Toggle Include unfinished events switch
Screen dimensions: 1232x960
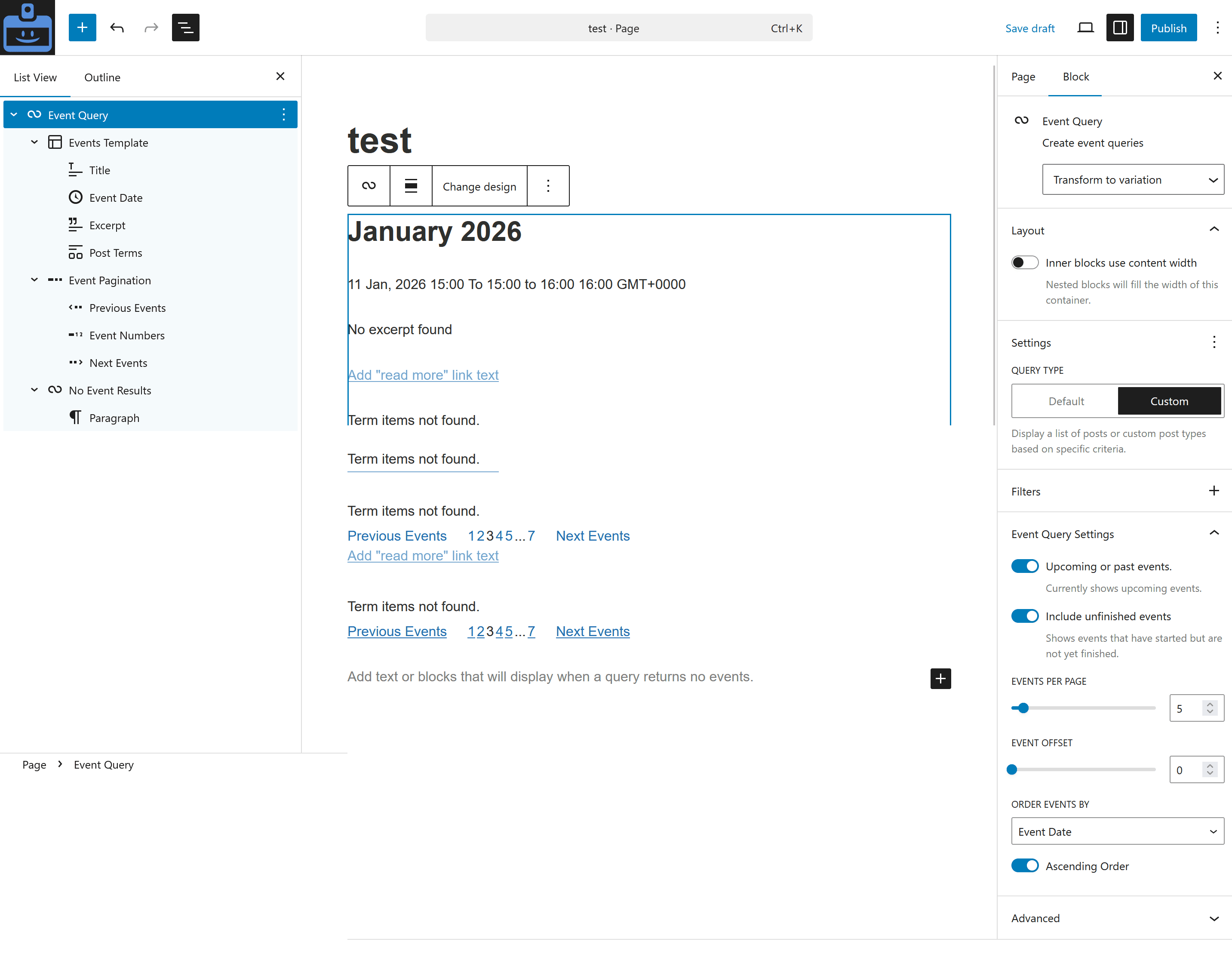click(x=1024, y=616)
